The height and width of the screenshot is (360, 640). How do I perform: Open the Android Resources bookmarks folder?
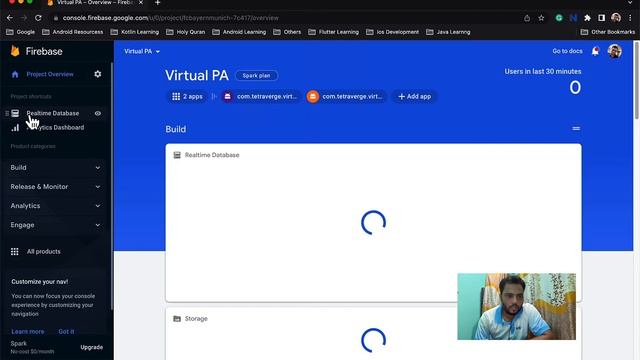73,32
